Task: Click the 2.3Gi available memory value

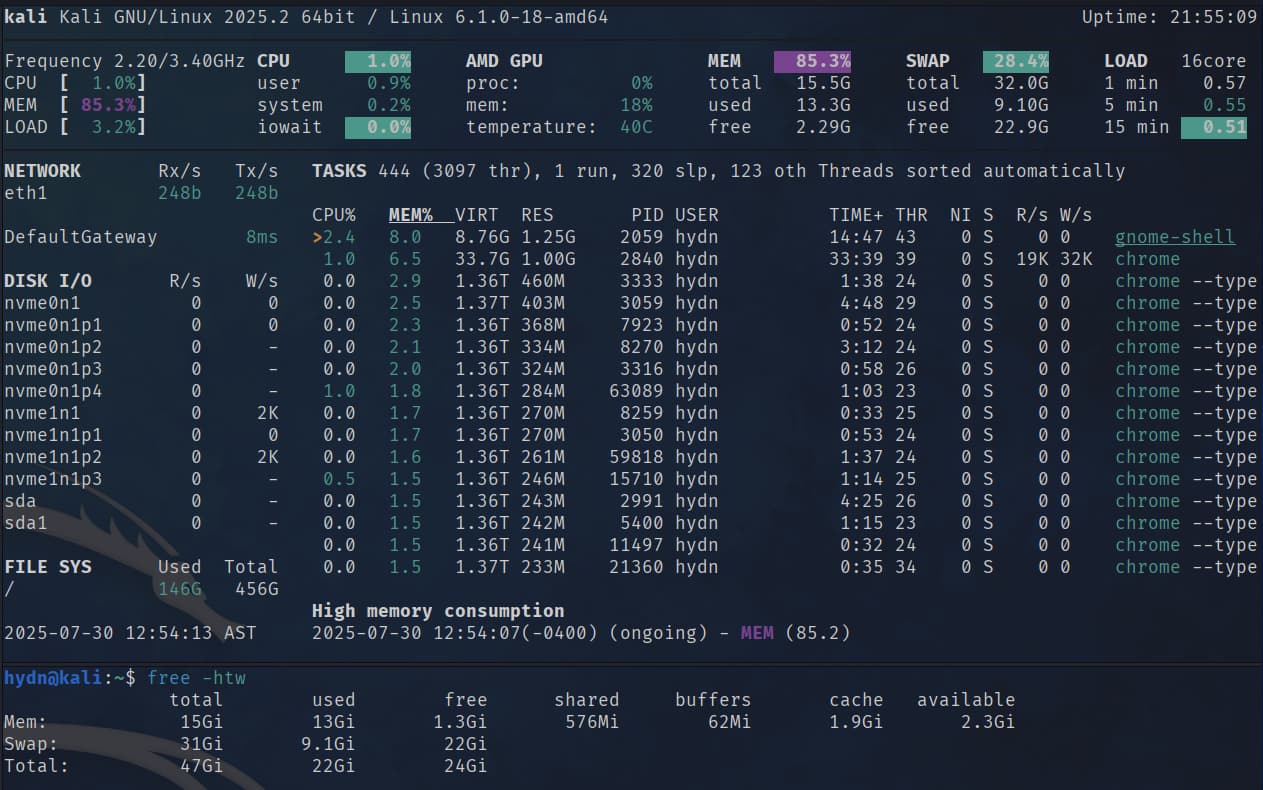Action: (987, 722)
